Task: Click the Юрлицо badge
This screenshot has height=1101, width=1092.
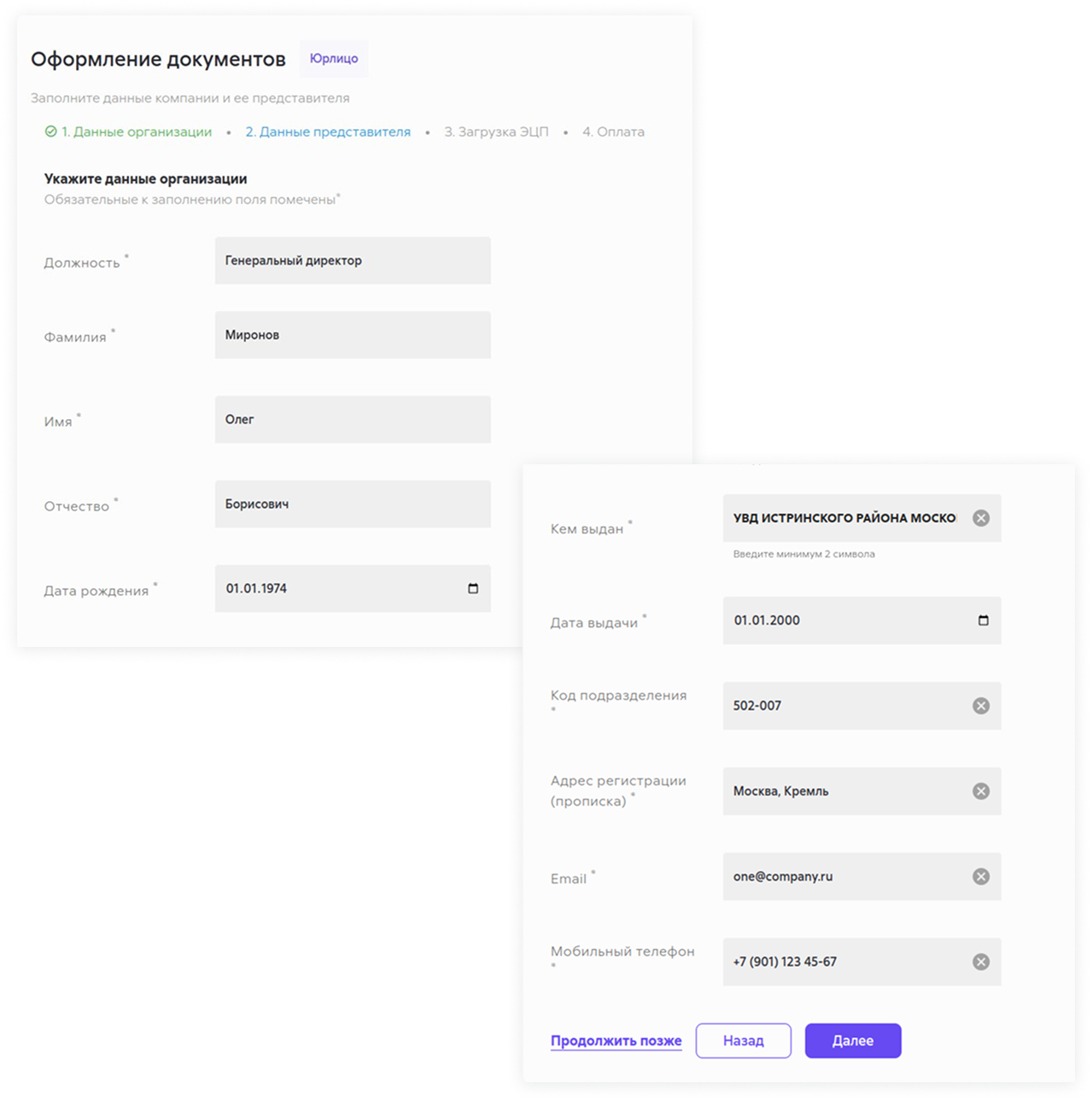Action: pos(334,58)
